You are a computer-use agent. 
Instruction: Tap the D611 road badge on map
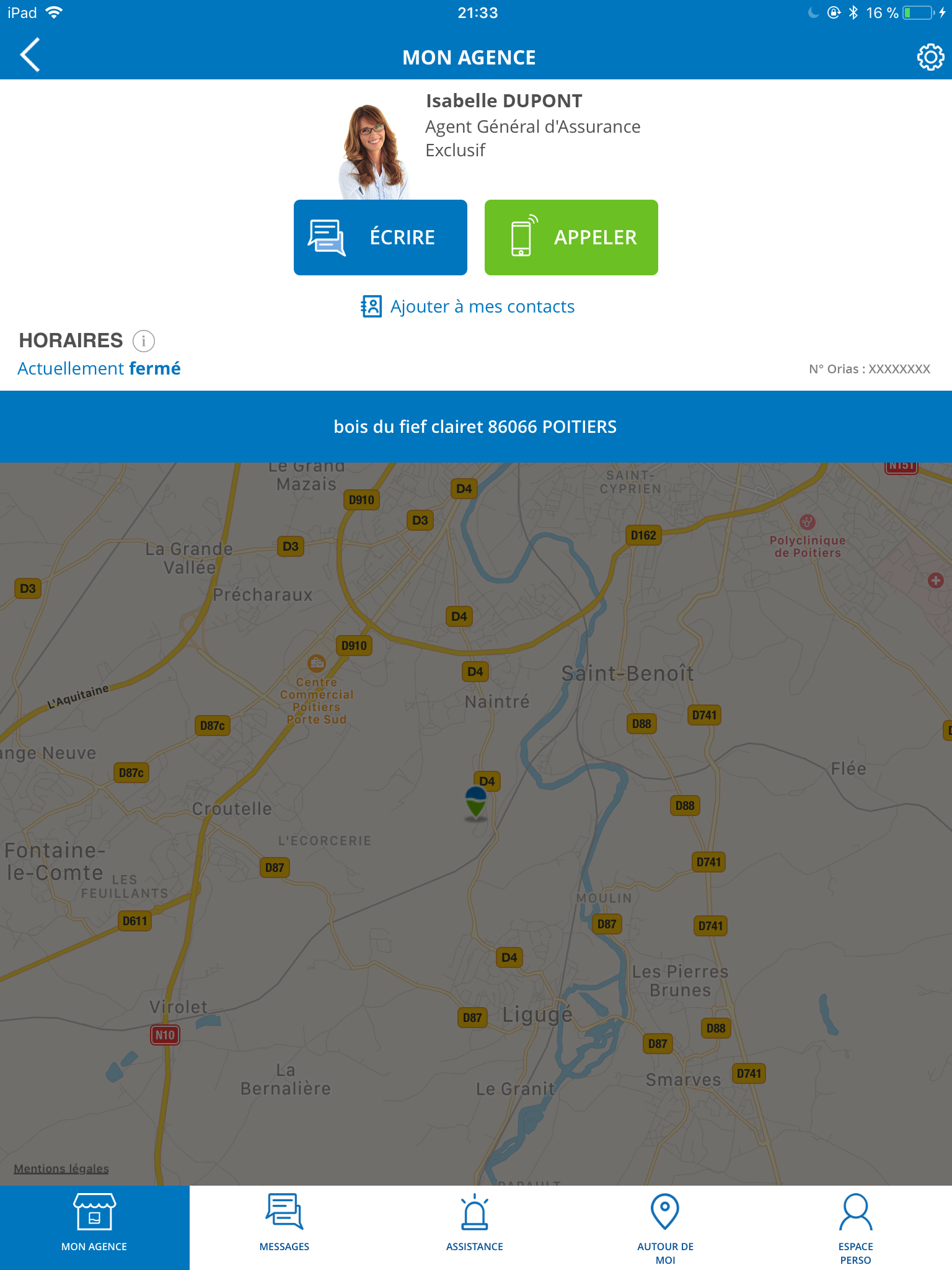135,921
